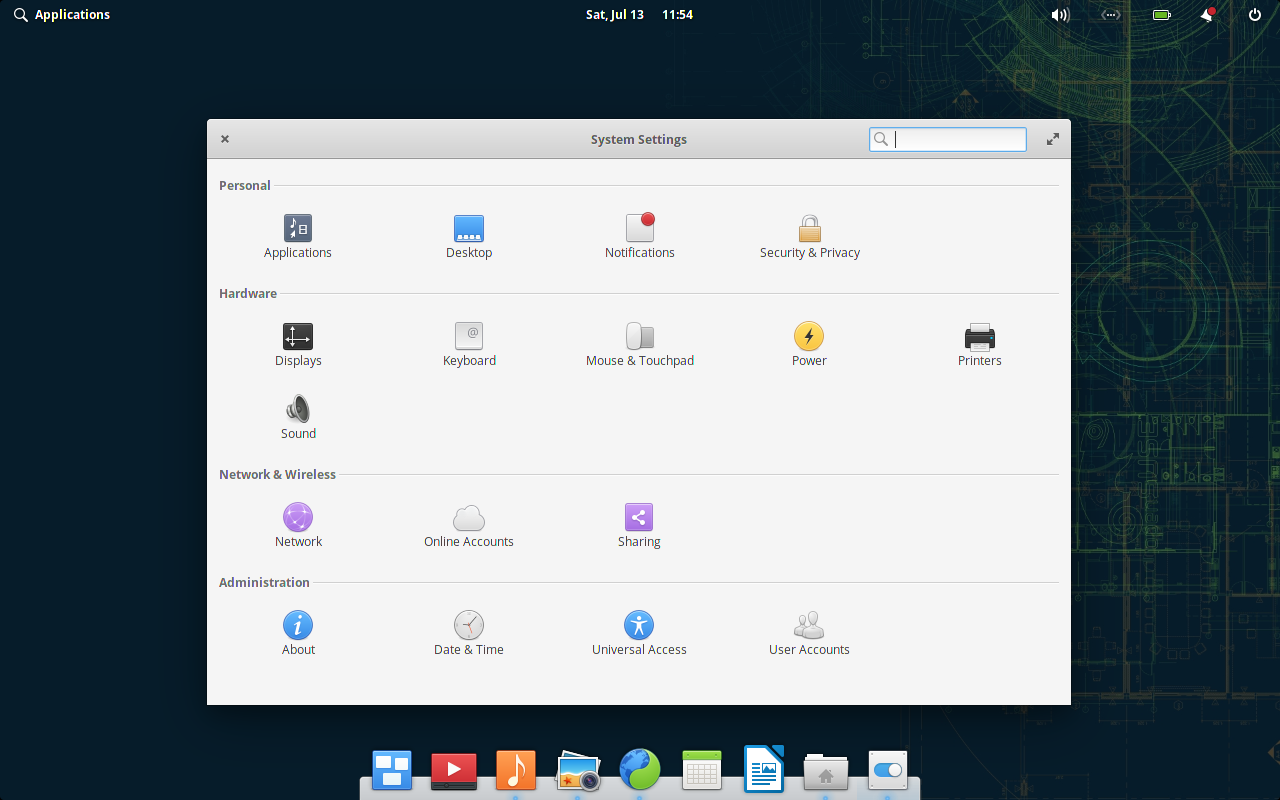This screenshot has width=1280, height=800.
Task: Open the Applications menu in top panel
Action: click(62, 15)
